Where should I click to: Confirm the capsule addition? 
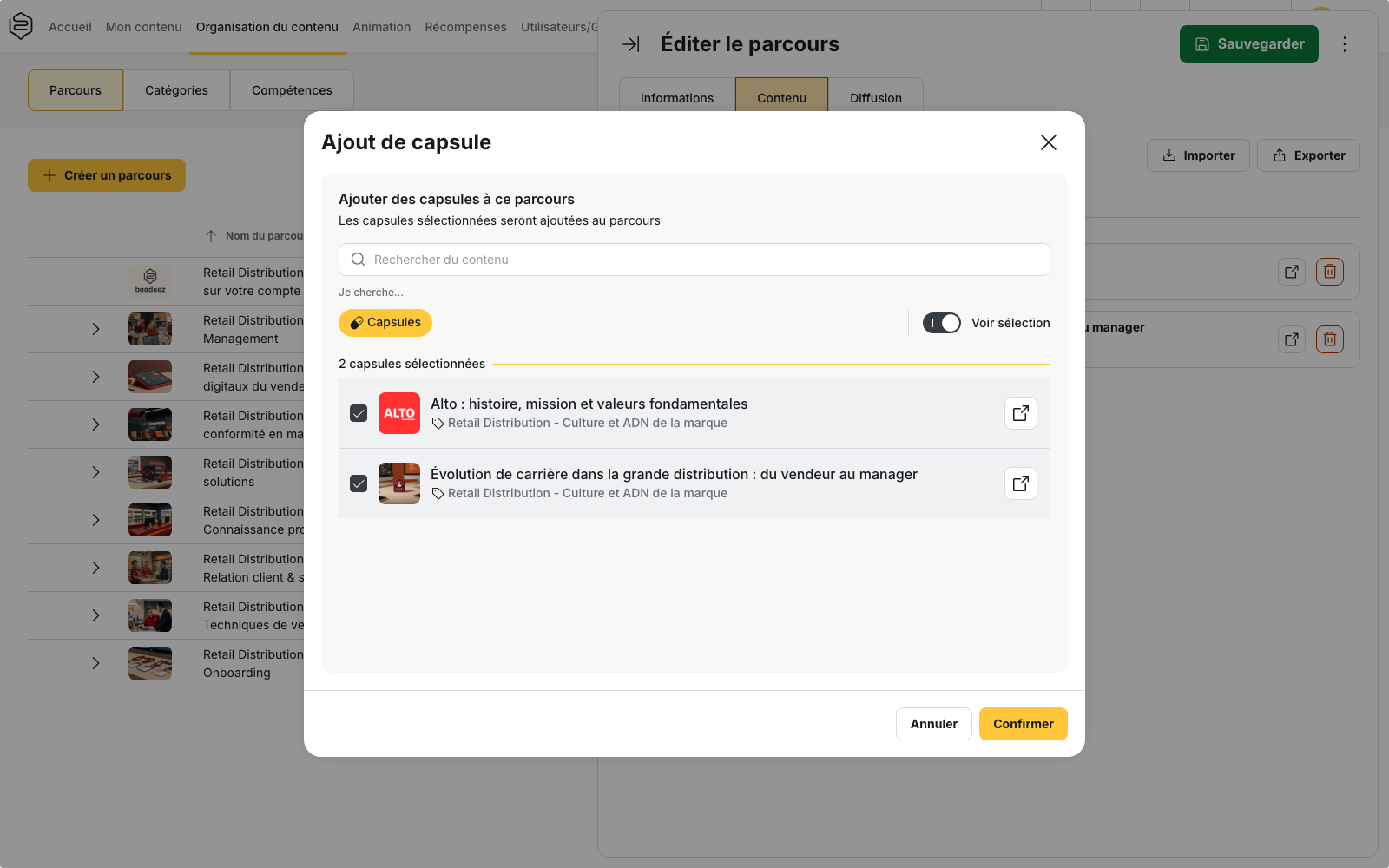click(1024, 724)
